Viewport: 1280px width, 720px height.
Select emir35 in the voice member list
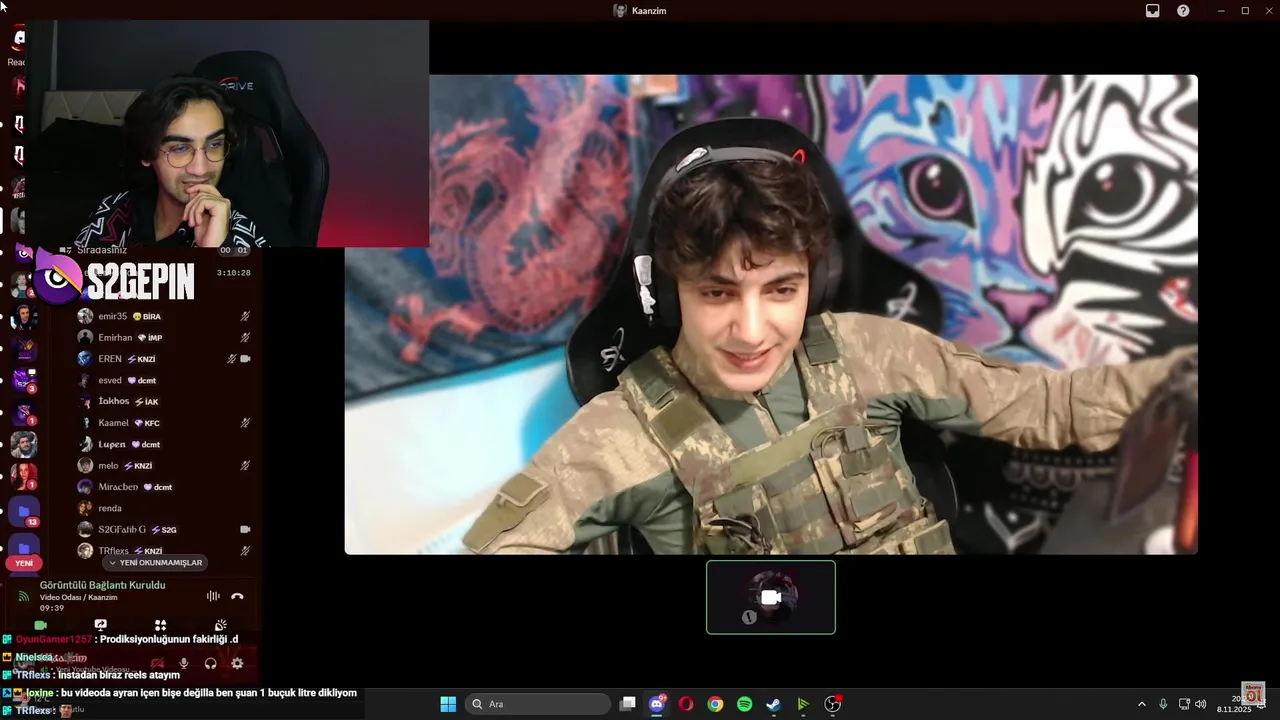coord(165,316)
